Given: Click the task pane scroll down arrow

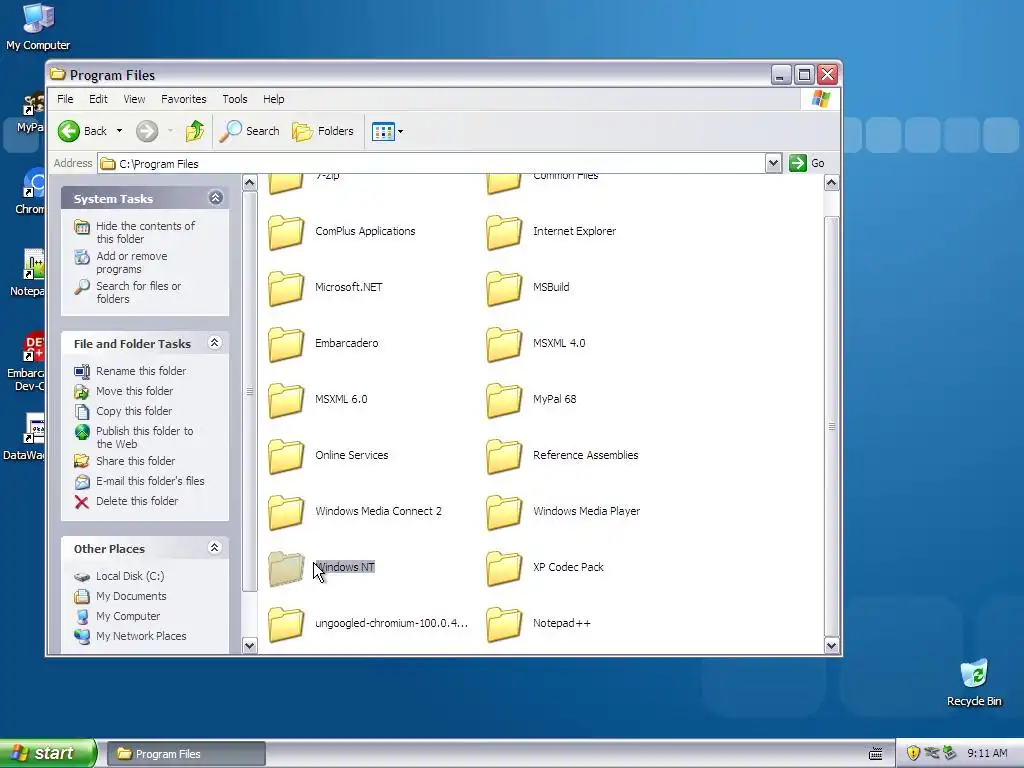Looking at the screenshot, I should (249, 646).
